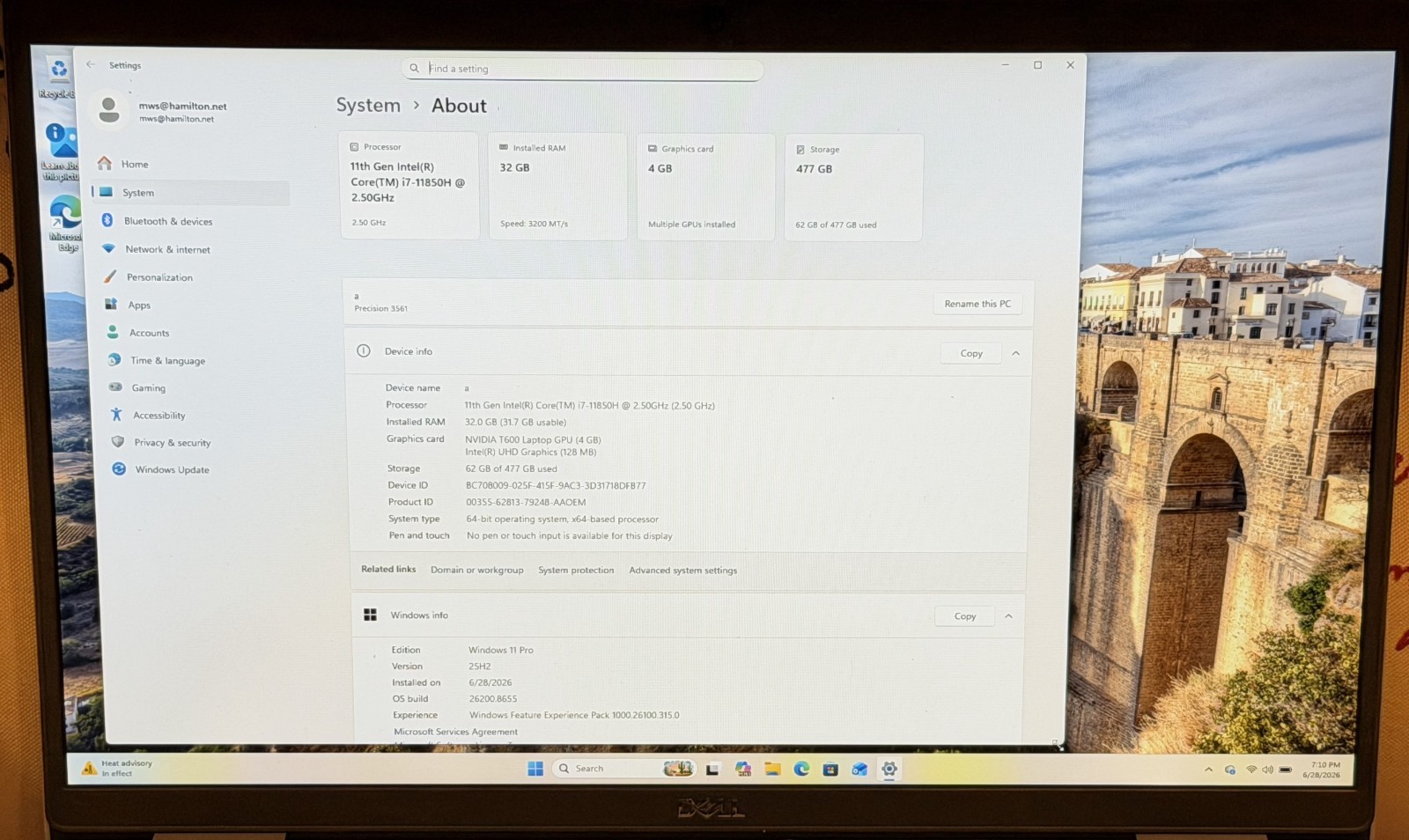Show hidden system tray icons
This screenshot has width=1409, height=840.
1208,770
